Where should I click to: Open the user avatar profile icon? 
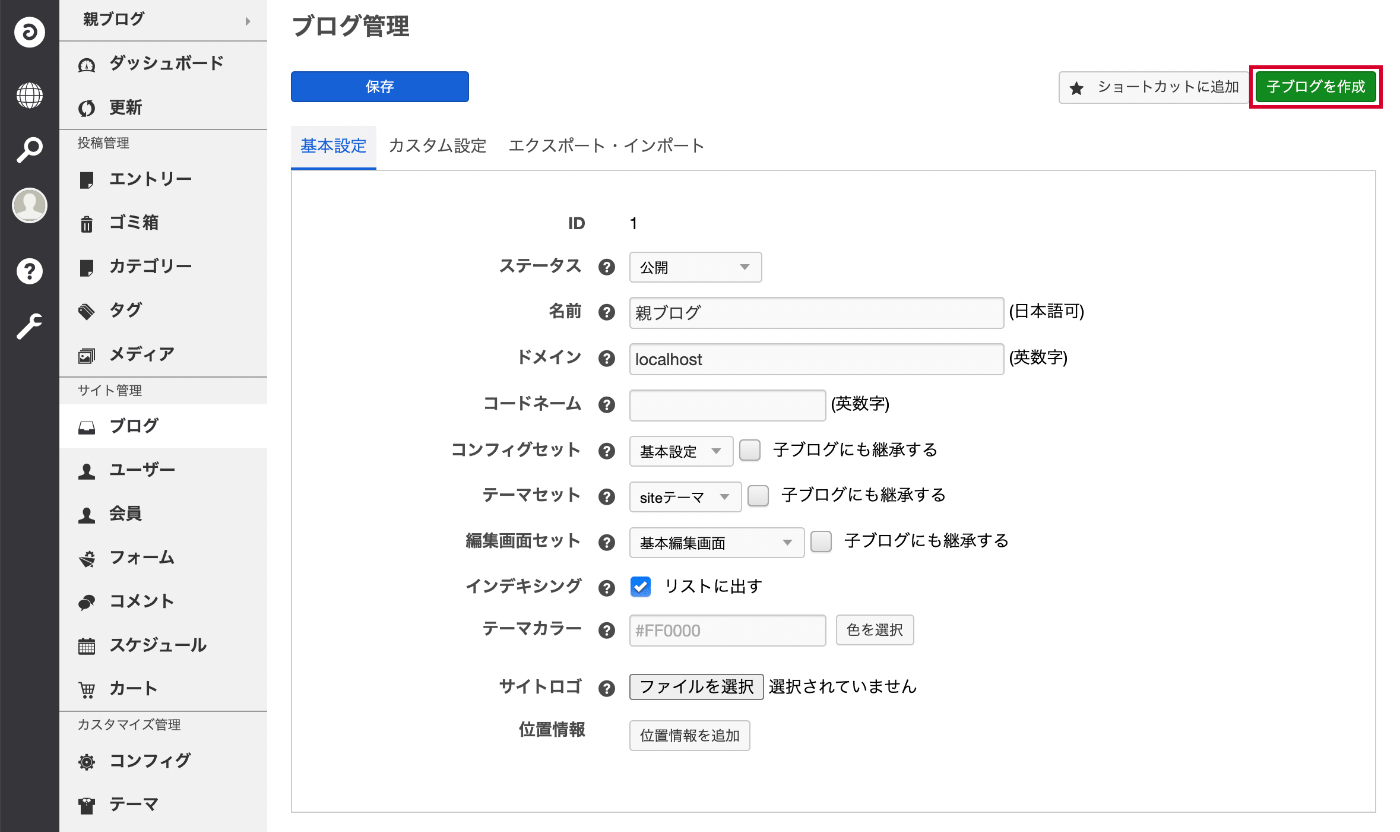(x=29, y=205)
